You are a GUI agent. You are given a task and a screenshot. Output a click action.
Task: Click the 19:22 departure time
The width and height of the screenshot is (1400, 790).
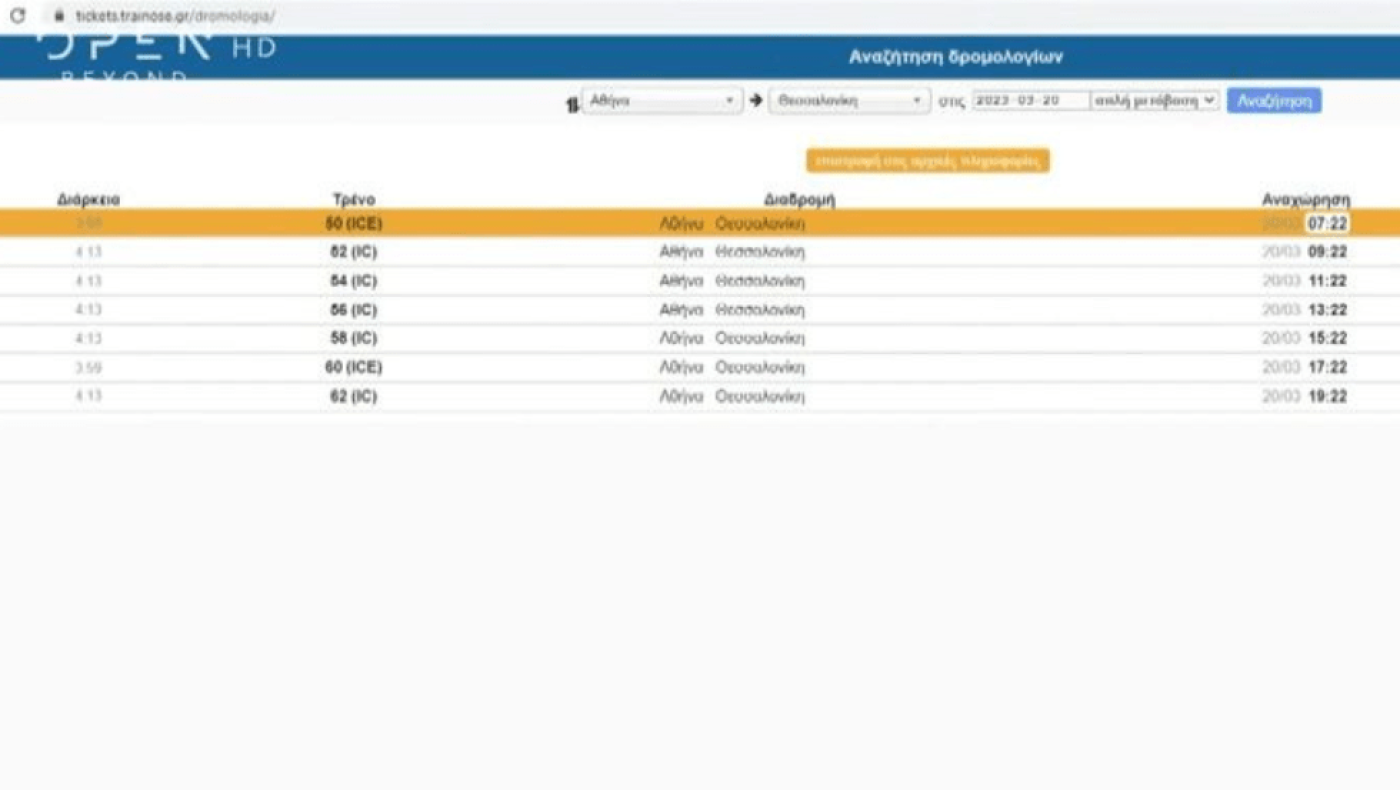tap(1327, 396)
